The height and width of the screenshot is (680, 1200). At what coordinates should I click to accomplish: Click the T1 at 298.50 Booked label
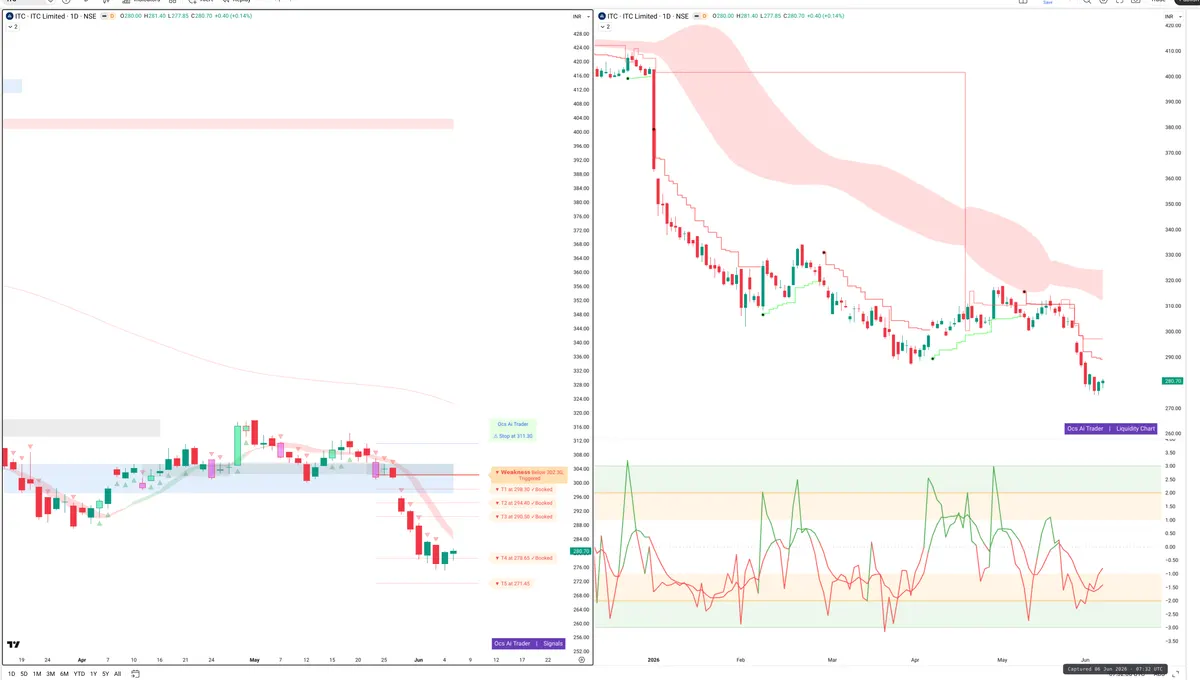pyautogui.click(x=524, y=490)
